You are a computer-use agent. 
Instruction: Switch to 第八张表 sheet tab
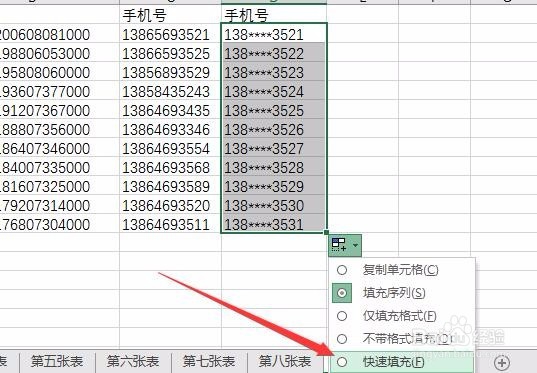[x=285, y=362]
